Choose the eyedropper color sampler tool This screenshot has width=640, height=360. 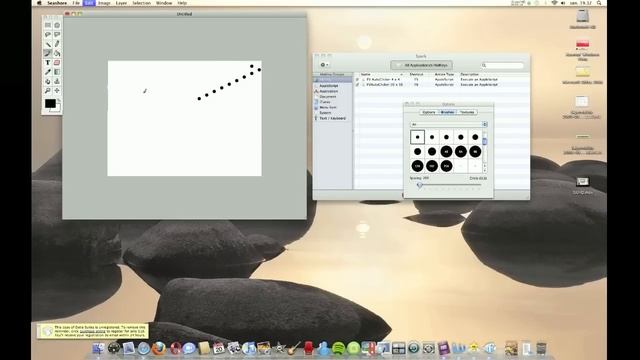tap(48, 72)
